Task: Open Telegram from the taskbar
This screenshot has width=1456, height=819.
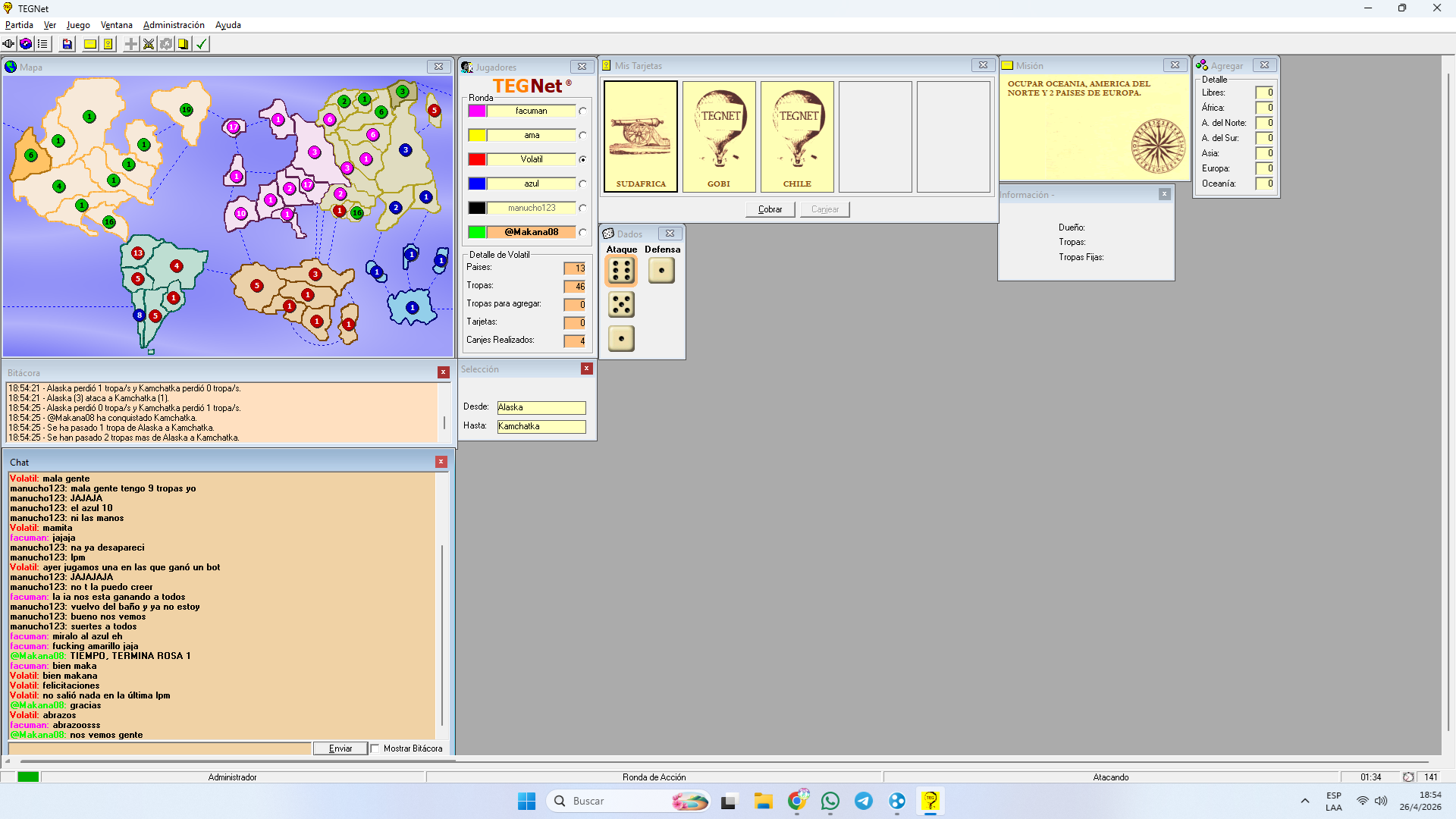Action: point(864,801)
